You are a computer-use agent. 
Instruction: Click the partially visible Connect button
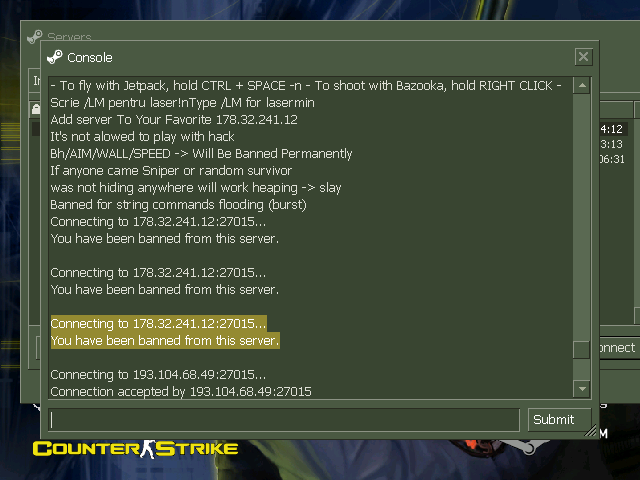click(617, 348)
